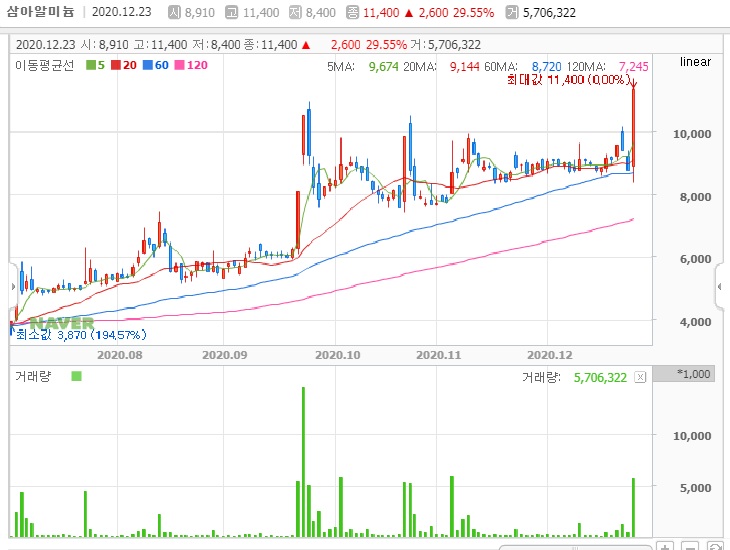Image resolution: width=730 pixels, height=550 pixels.
Task: Click the 이동평균선 legend label
Action: pos(44,65)
